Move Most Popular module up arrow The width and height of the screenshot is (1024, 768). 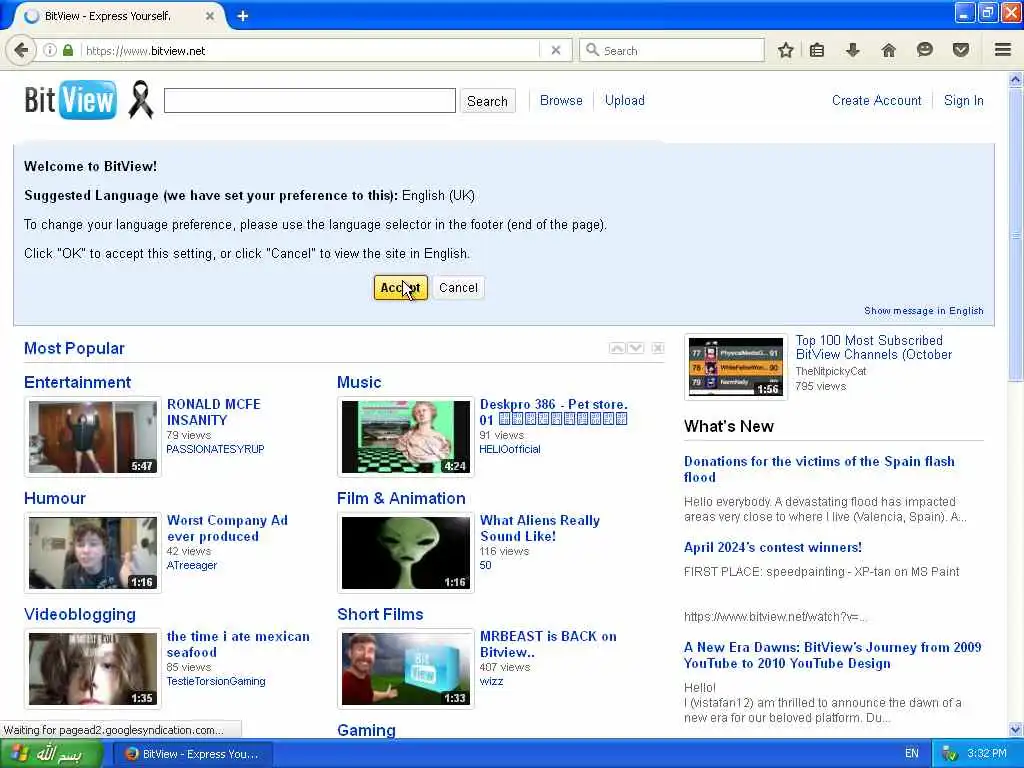click(616, 348)
